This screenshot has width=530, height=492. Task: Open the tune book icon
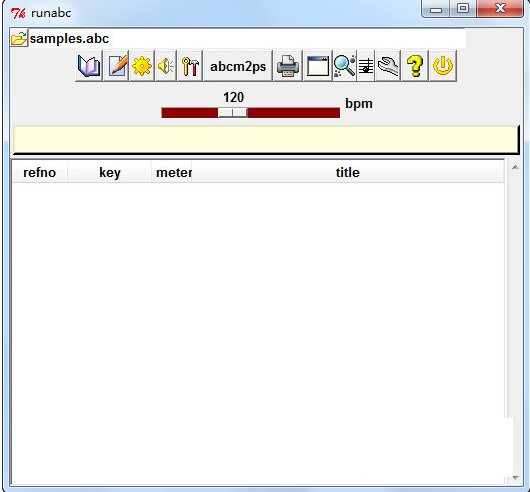[89, 66]
